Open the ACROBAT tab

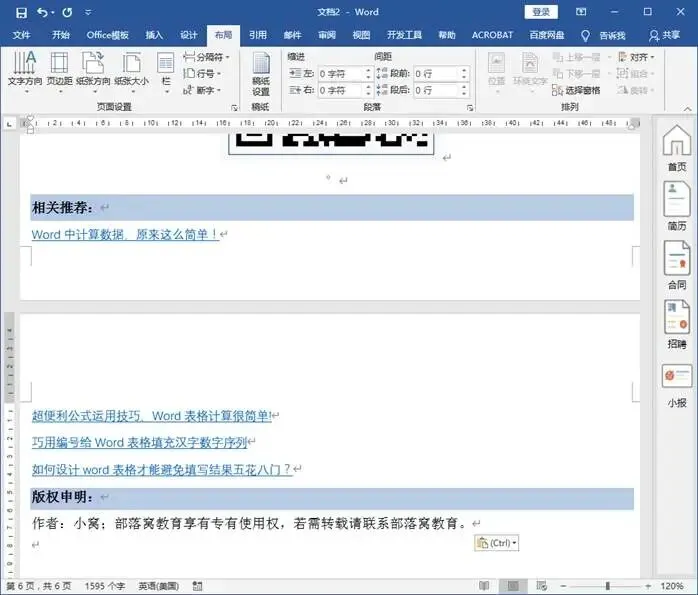492,35
